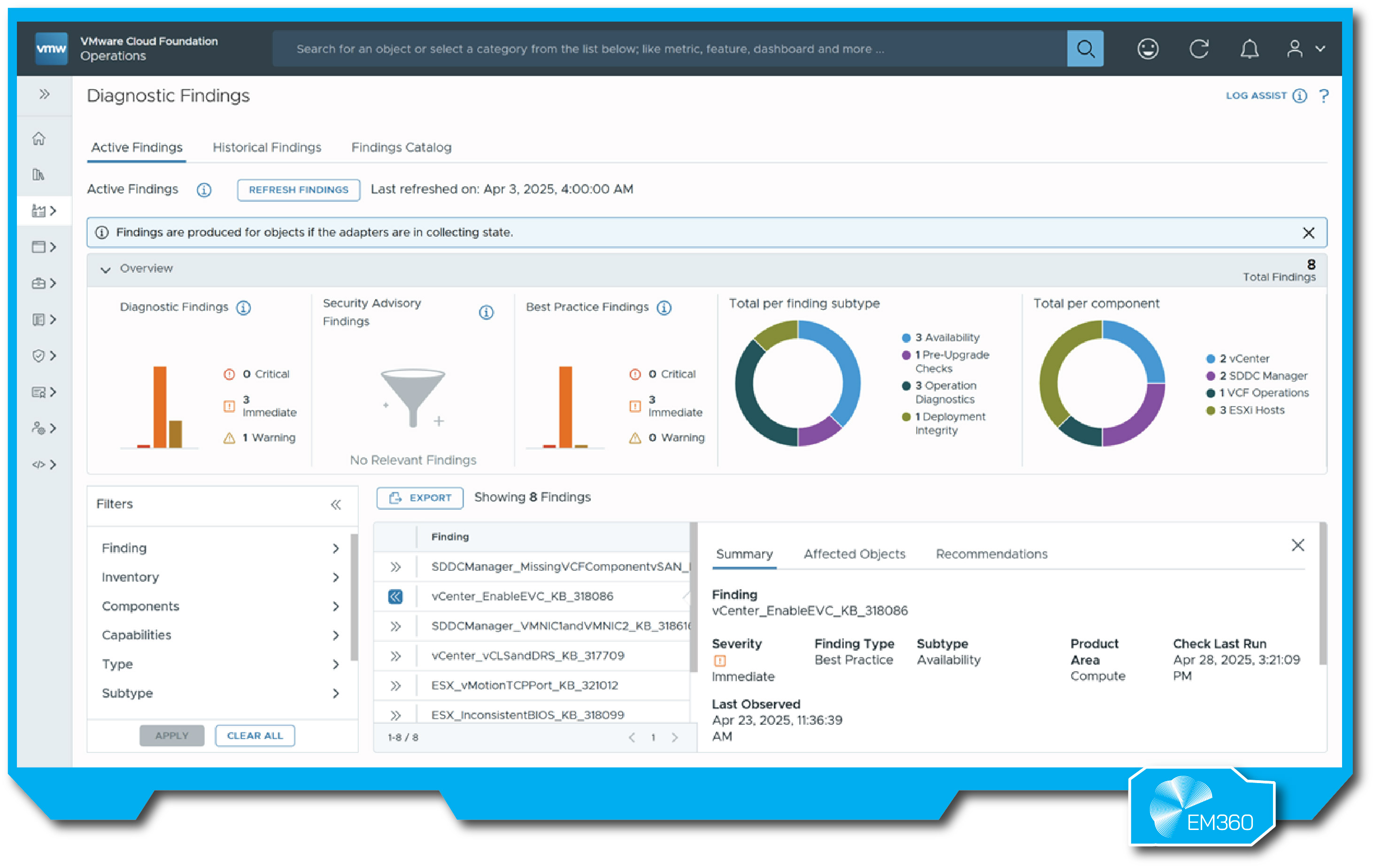Click the Help question mark icon
1374x868 pixels.
point(1324,96)
